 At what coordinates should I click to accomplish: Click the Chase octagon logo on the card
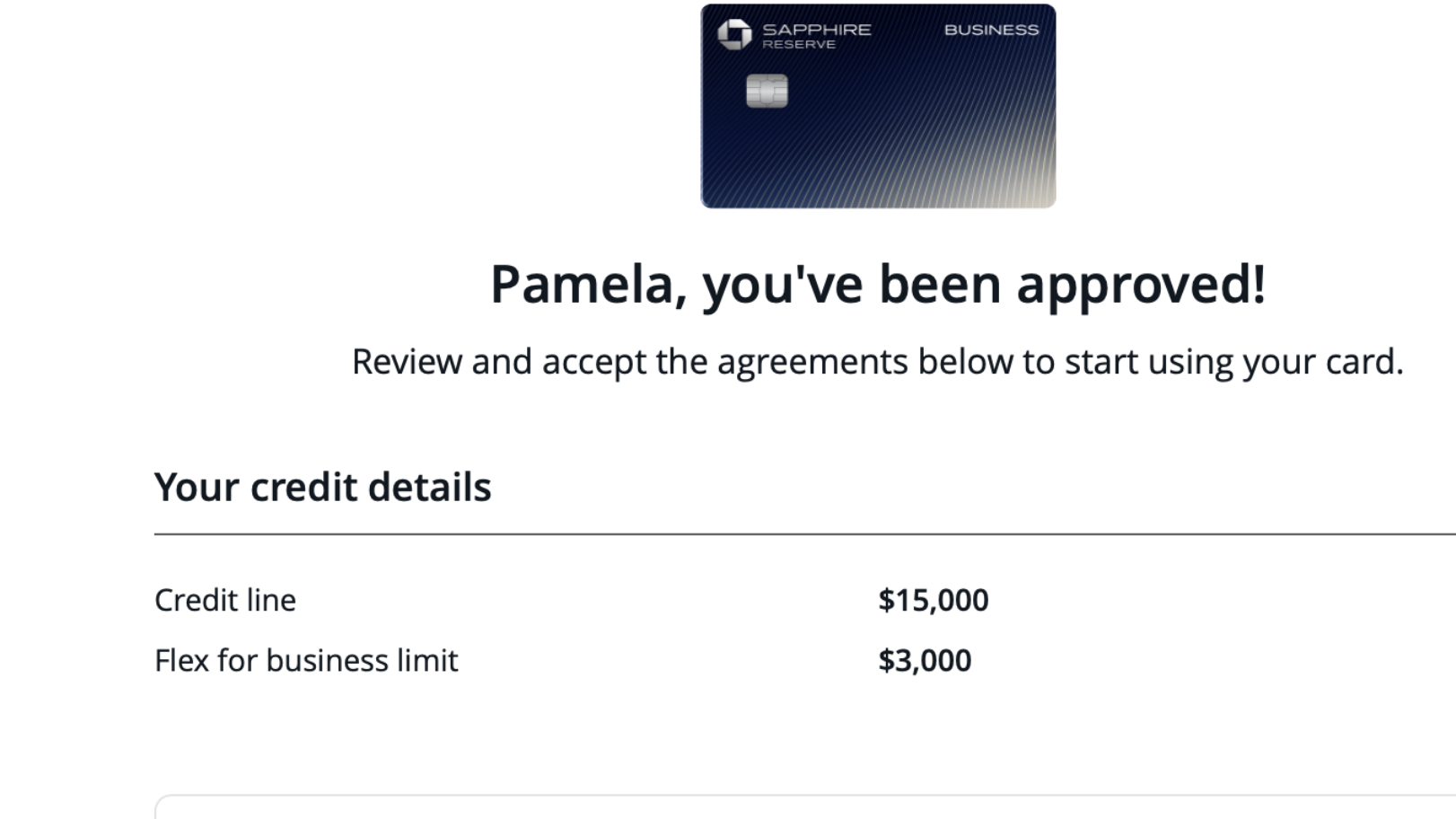tap(734, 34)
